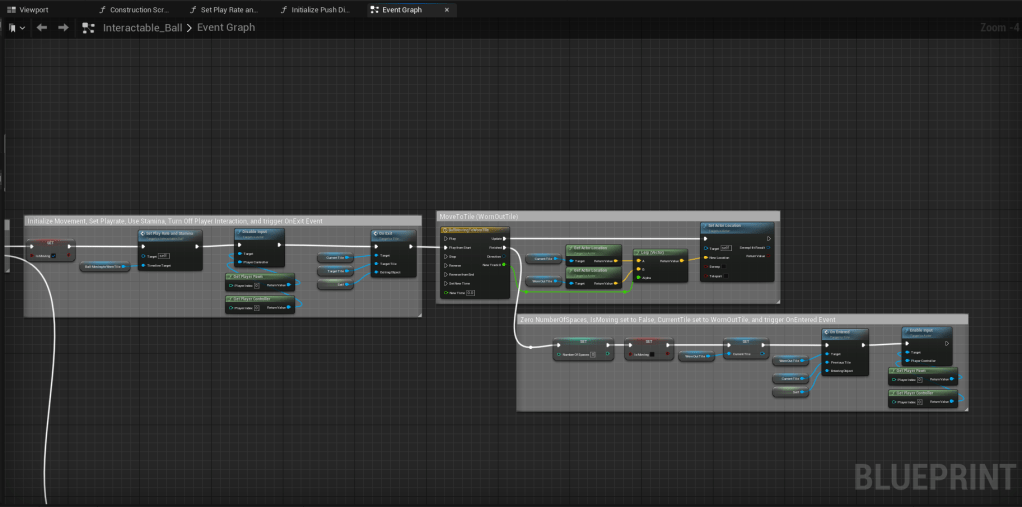Click the back navigation arrow
This screenshot has height=507, width=1022.
42,28
